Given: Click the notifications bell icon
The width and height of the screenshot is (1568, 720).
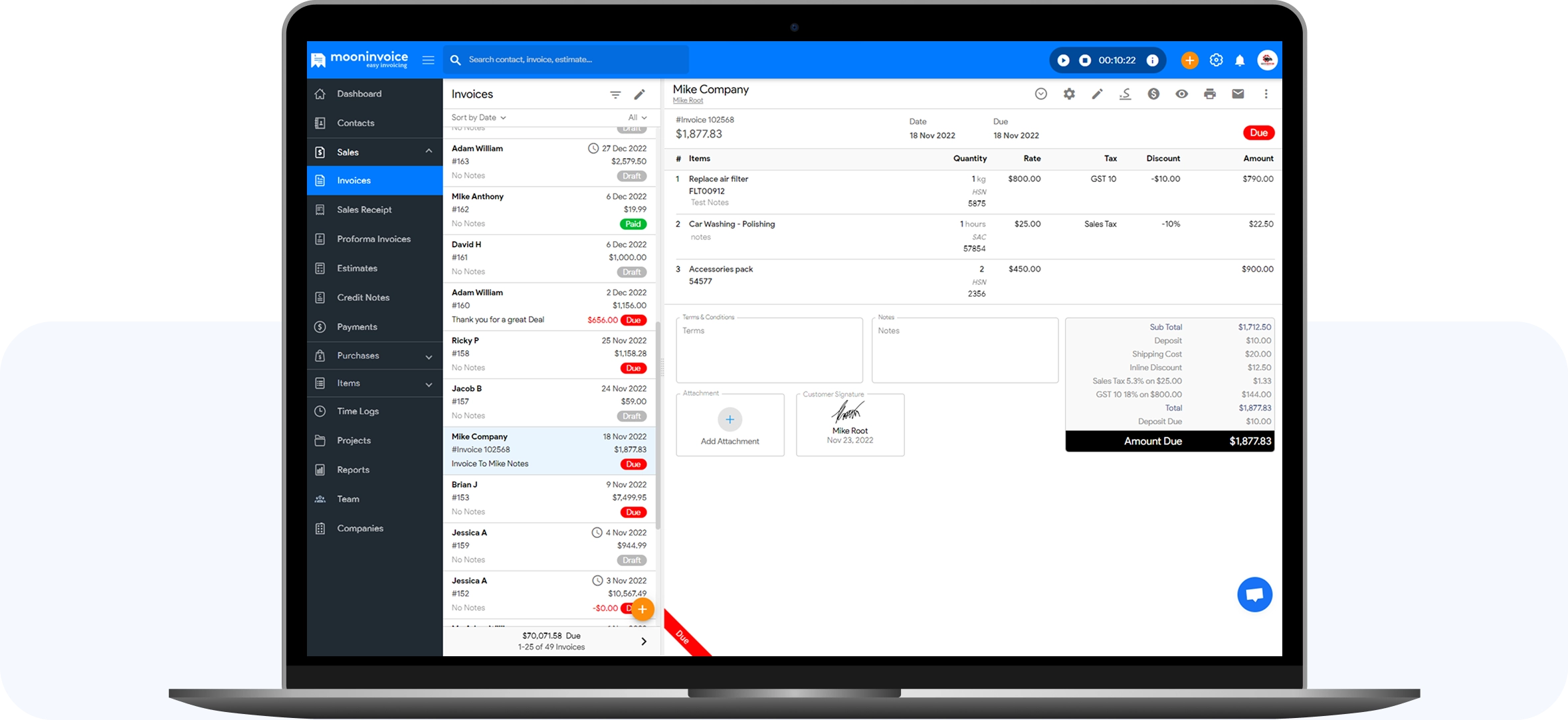Looking at the screenshot, I should (x=1239, y=60).
